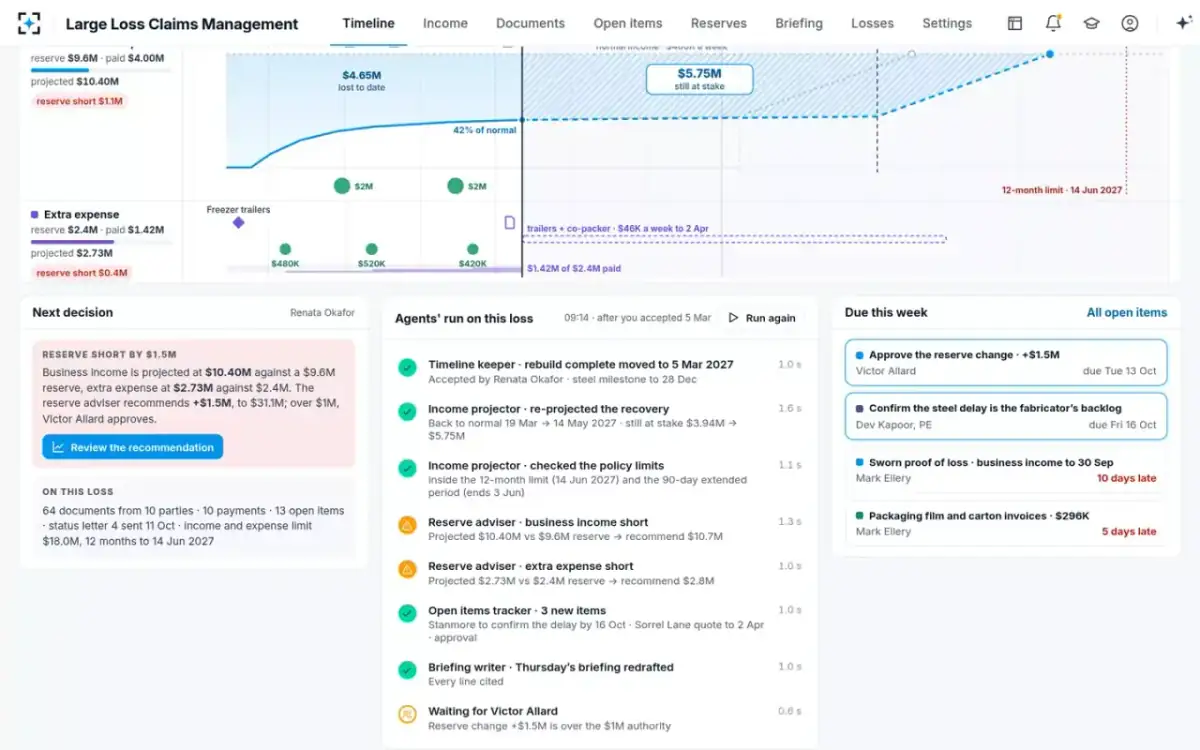
Task: Go to the Documents tab
Action: point(530,23)
